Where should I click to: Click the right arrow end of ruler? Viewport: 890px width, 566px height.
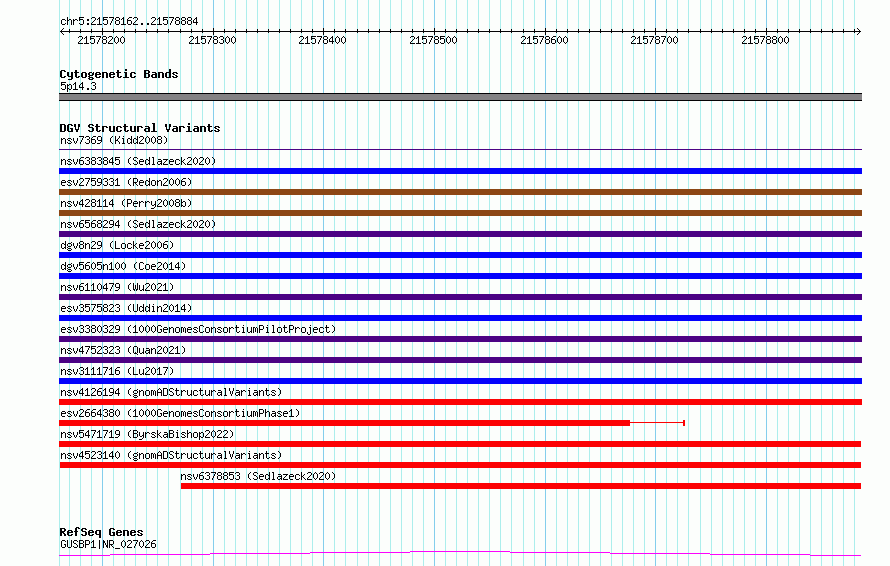coord(858,32)
